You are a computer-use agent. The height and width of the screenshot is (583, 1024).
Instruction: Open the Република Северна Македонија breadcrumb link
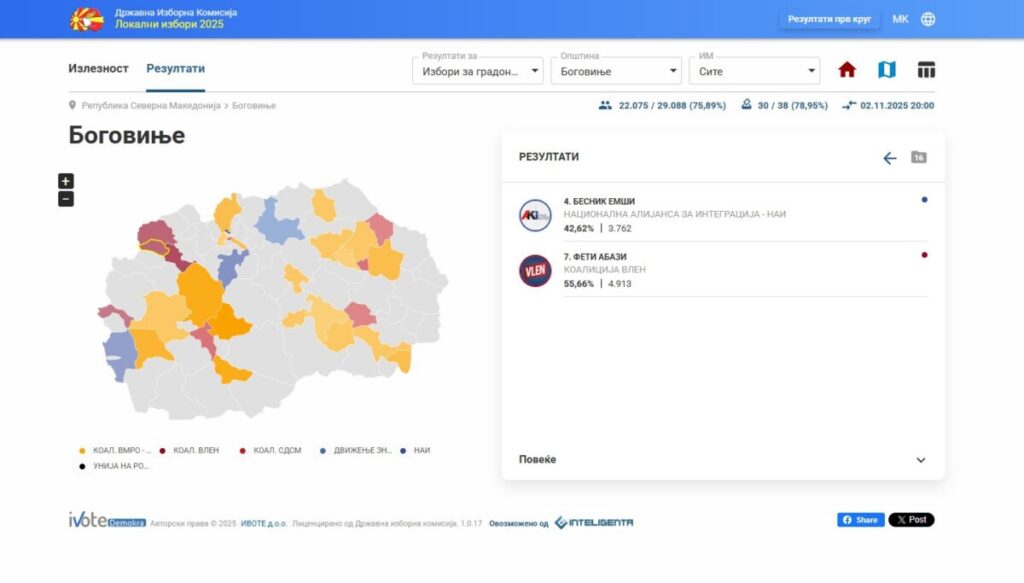coord(151,104)
